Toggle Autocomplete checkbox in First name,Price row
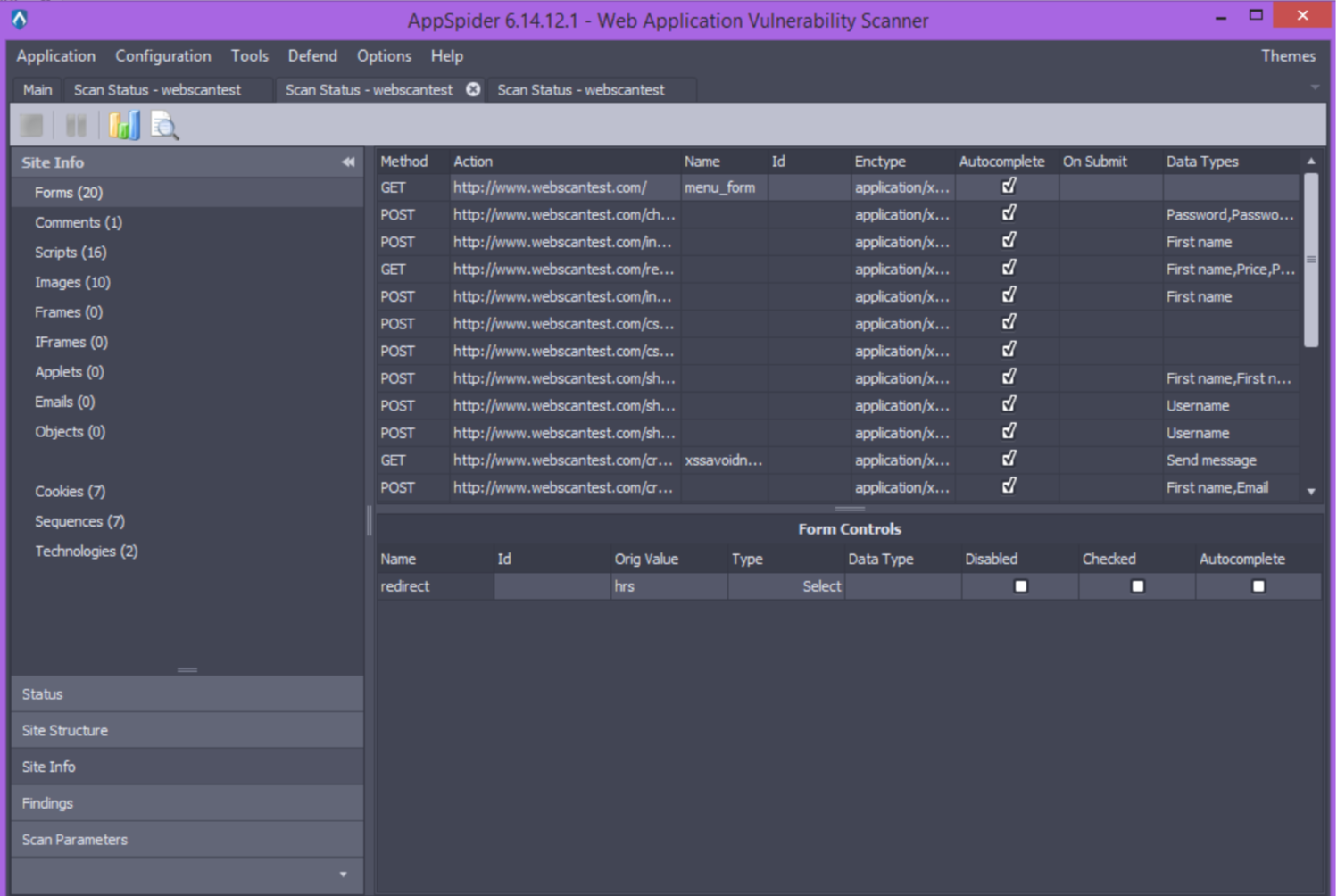The width and height of the screenshot is (1337, 896). pos(1009,269)
